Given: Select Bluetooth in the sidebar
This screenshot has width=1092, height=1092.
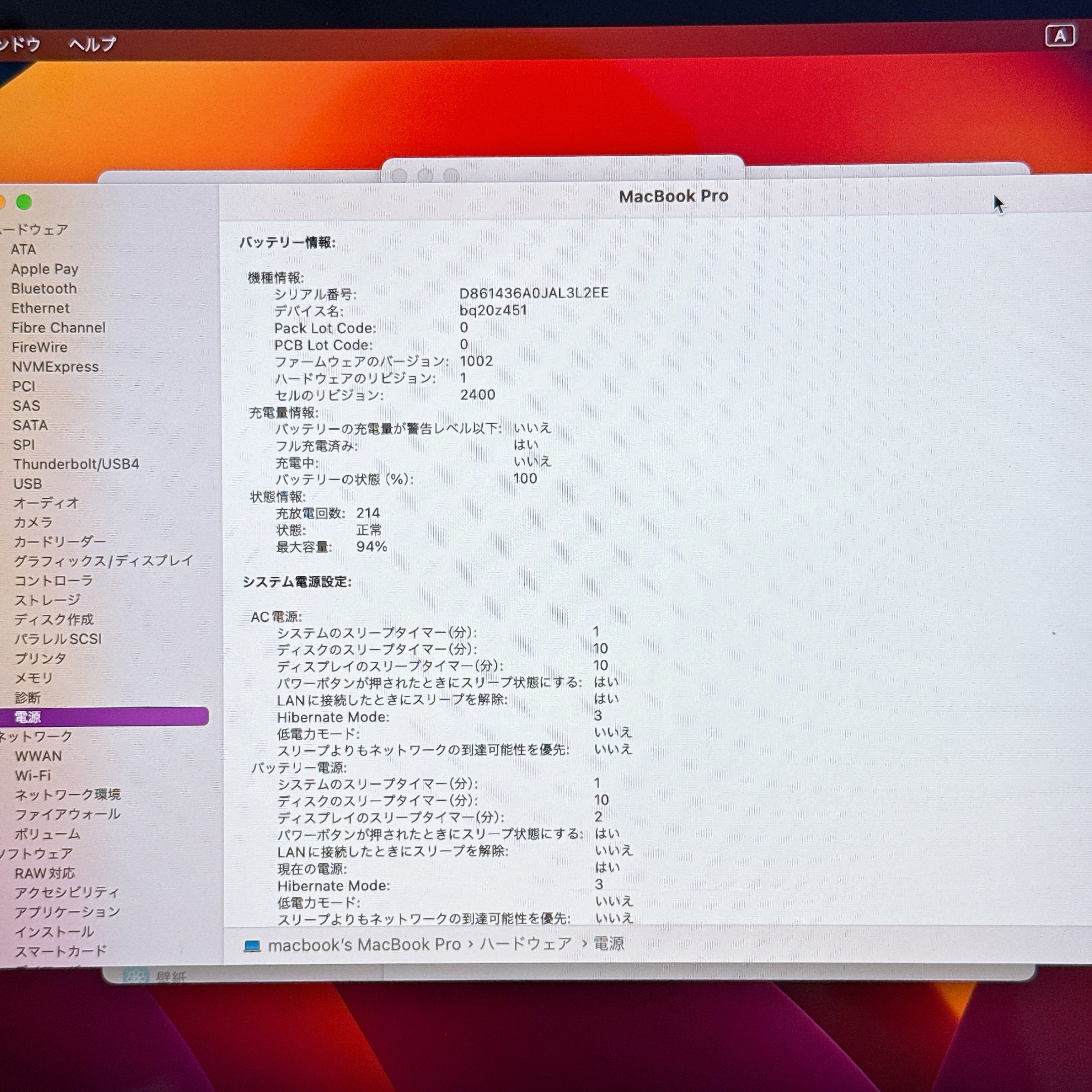Looking at the screenshot, I should [44, 289].
